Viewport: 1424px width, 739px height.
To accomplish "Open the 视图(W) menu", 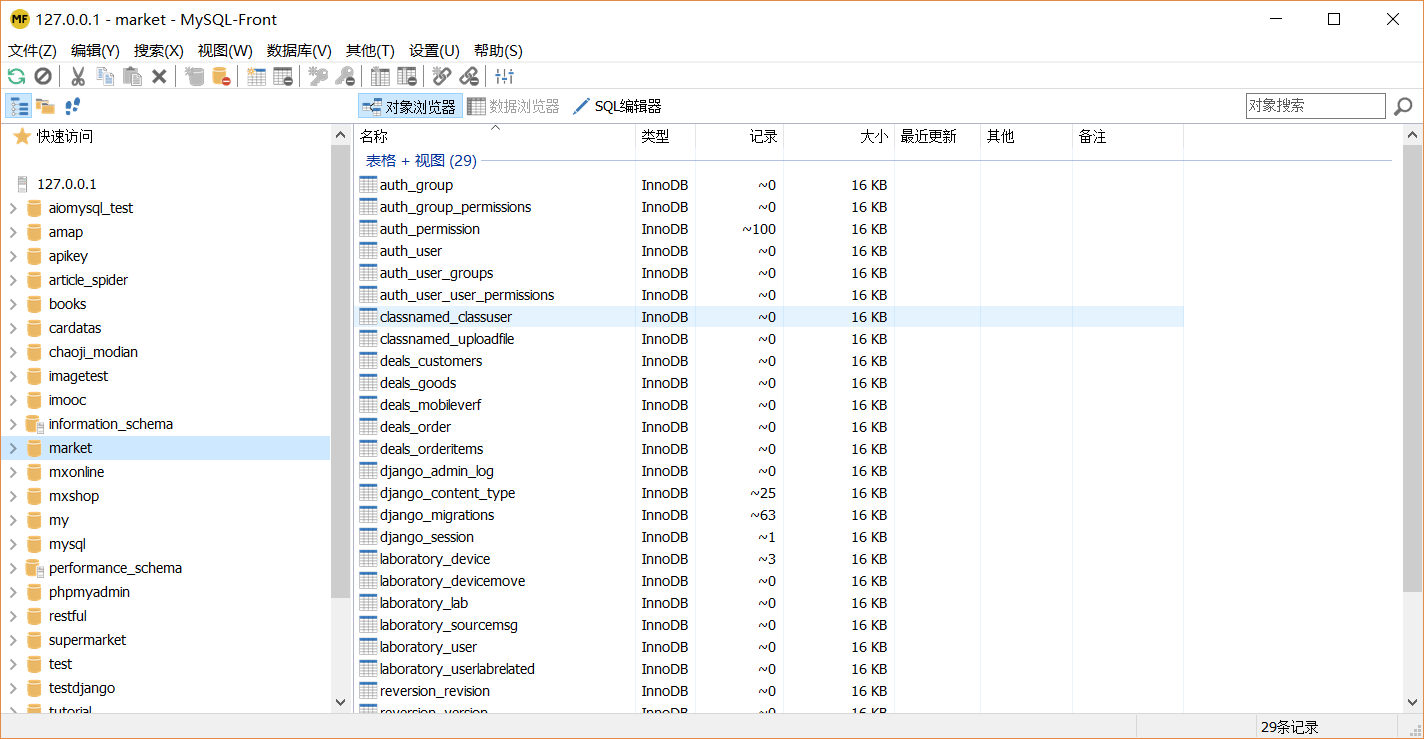I will (225, 50).
